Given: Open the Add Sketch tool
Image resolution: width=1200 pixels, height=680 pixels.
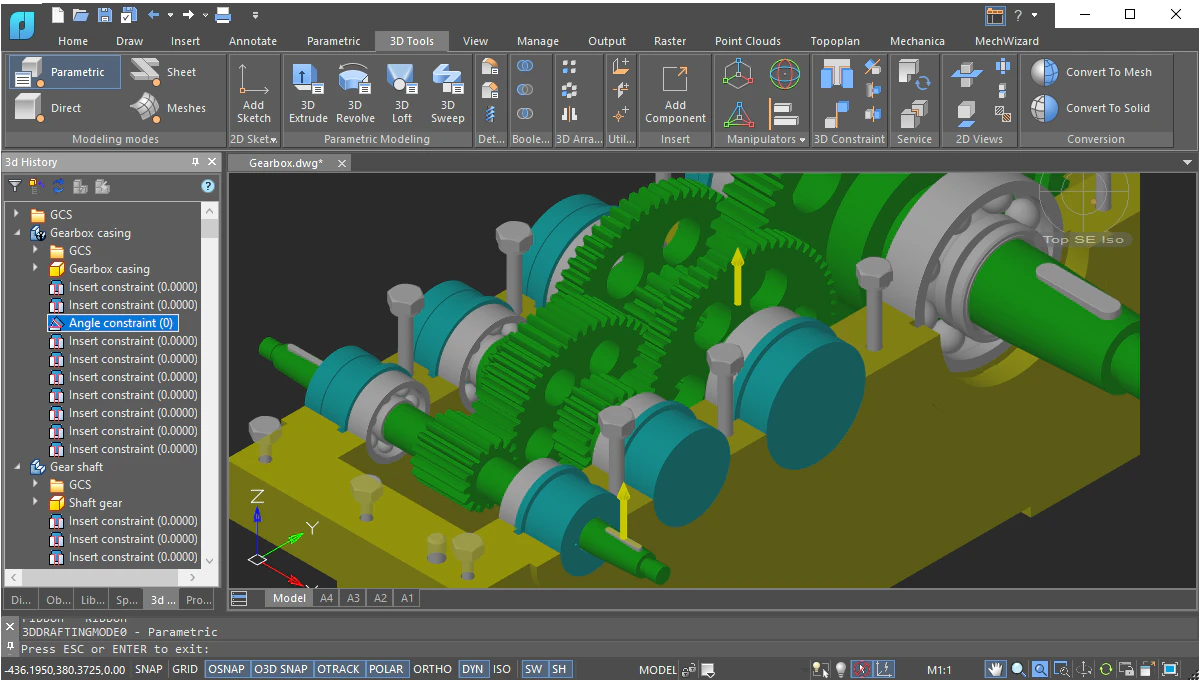Looking at the screenshot, I should point(253,90).
